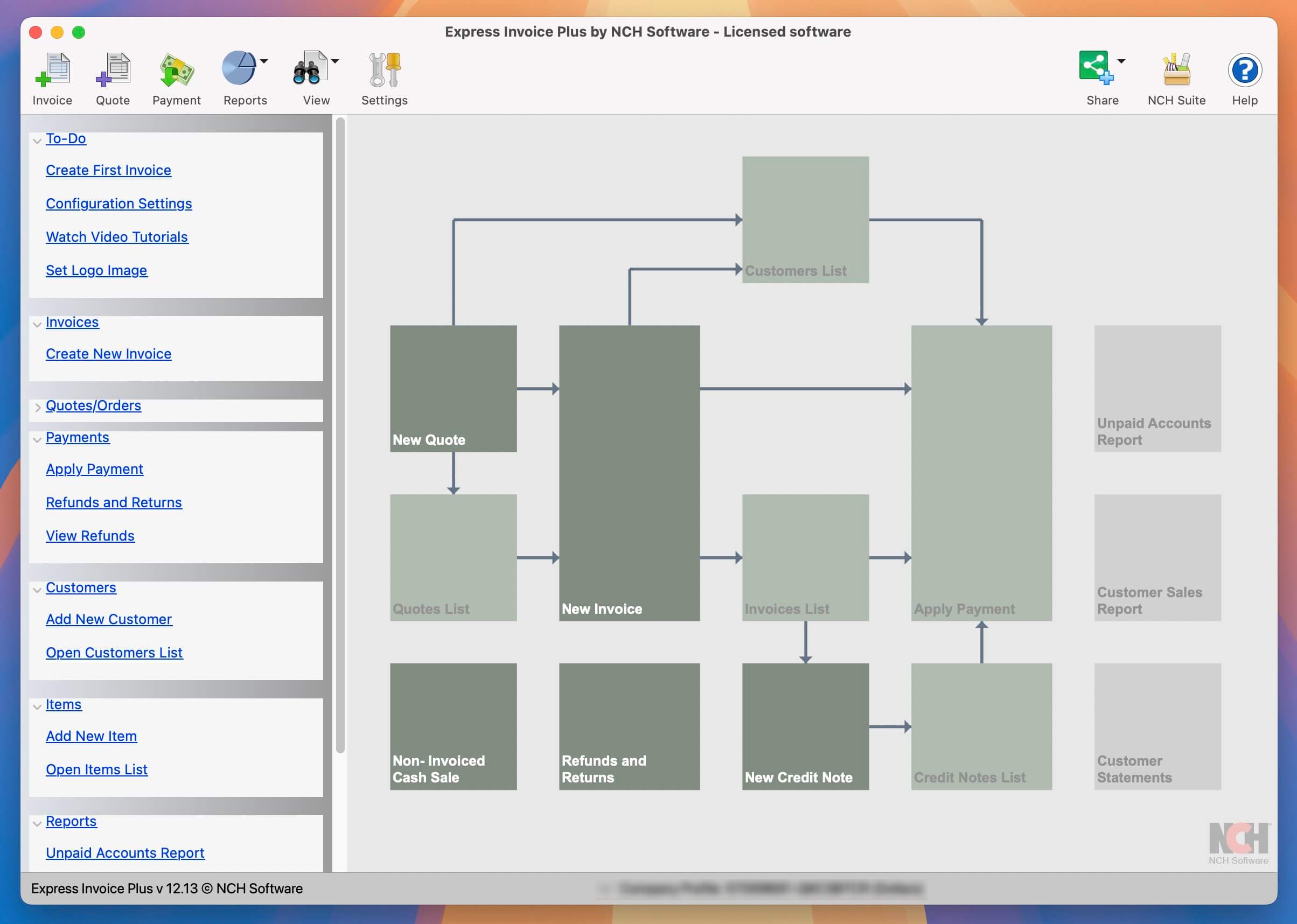Click the New Invoice flowchart tile
Image resolution: width=1297 pixels, height=924 pixels.
pos(630,473)
